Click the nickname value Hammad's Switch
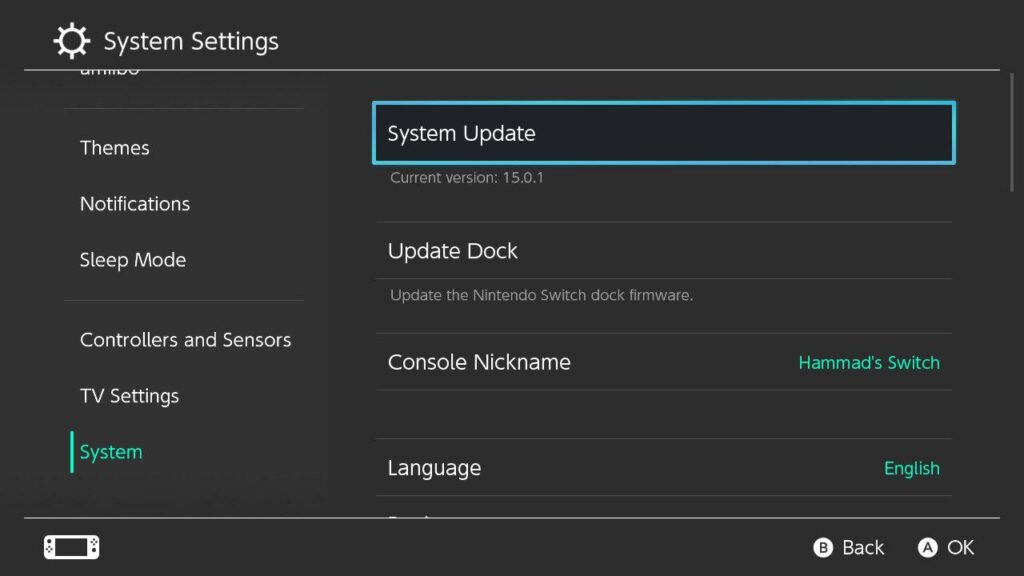The image size is (1024, 576). (x=868, y=362)
